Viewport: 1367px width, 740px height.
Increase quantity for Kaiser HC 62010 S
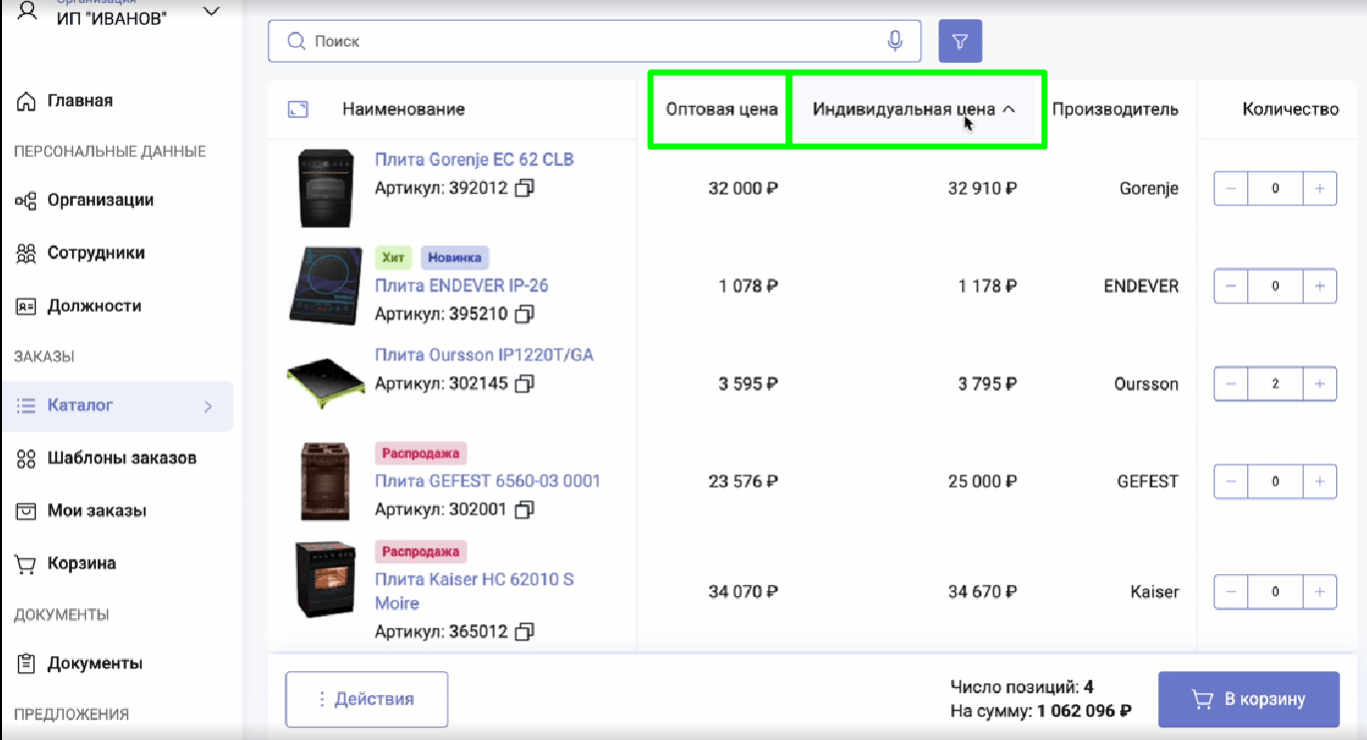1320,591
